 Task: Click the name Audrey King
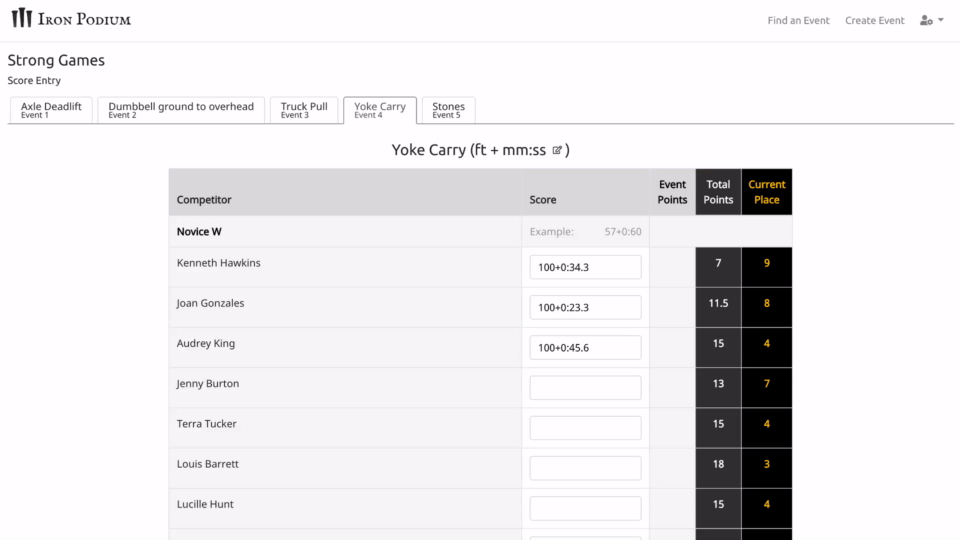coord(206,343)
